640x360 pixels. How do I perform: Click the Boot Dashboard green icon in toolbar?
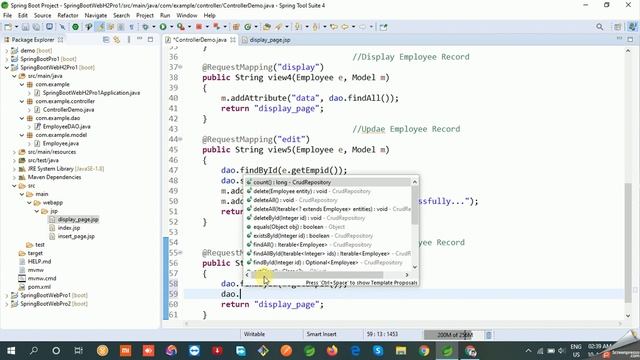pyautogui.click(x=76, y=27)
